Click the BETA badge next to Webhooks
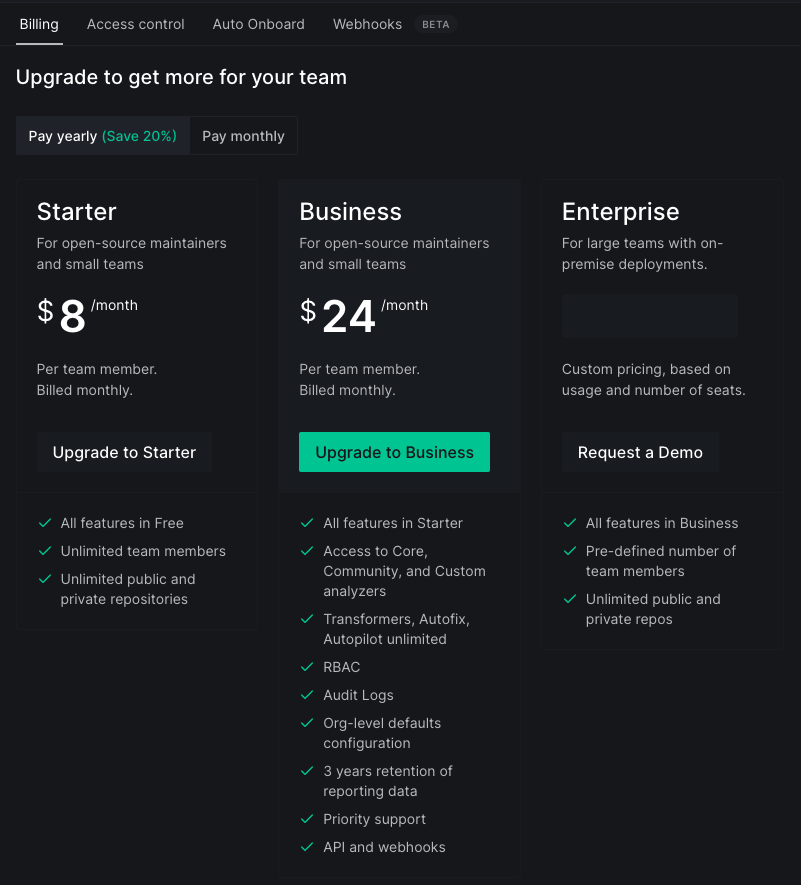Viewport: 801px width, 885px height. coord(435,23)
